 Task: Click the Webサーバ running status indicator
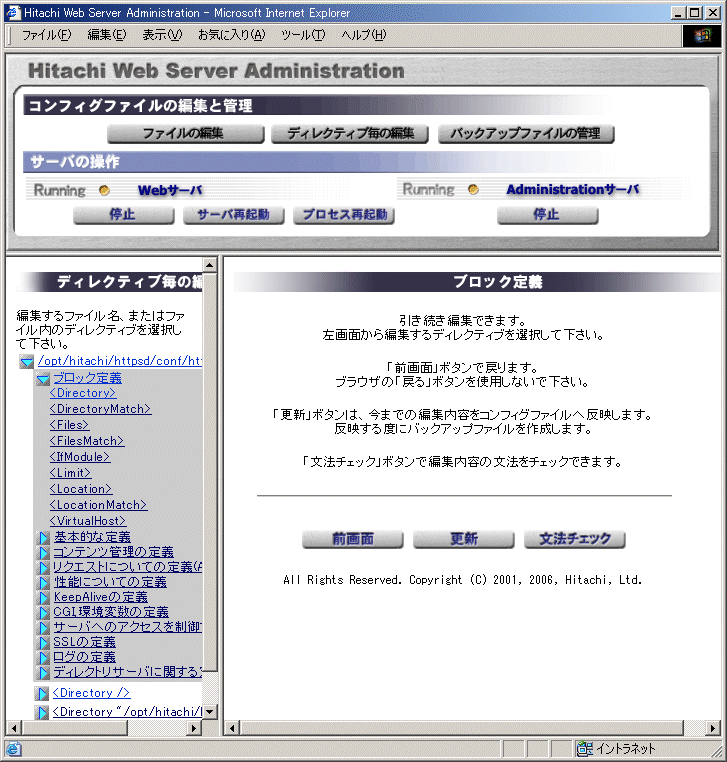(104, 191)
